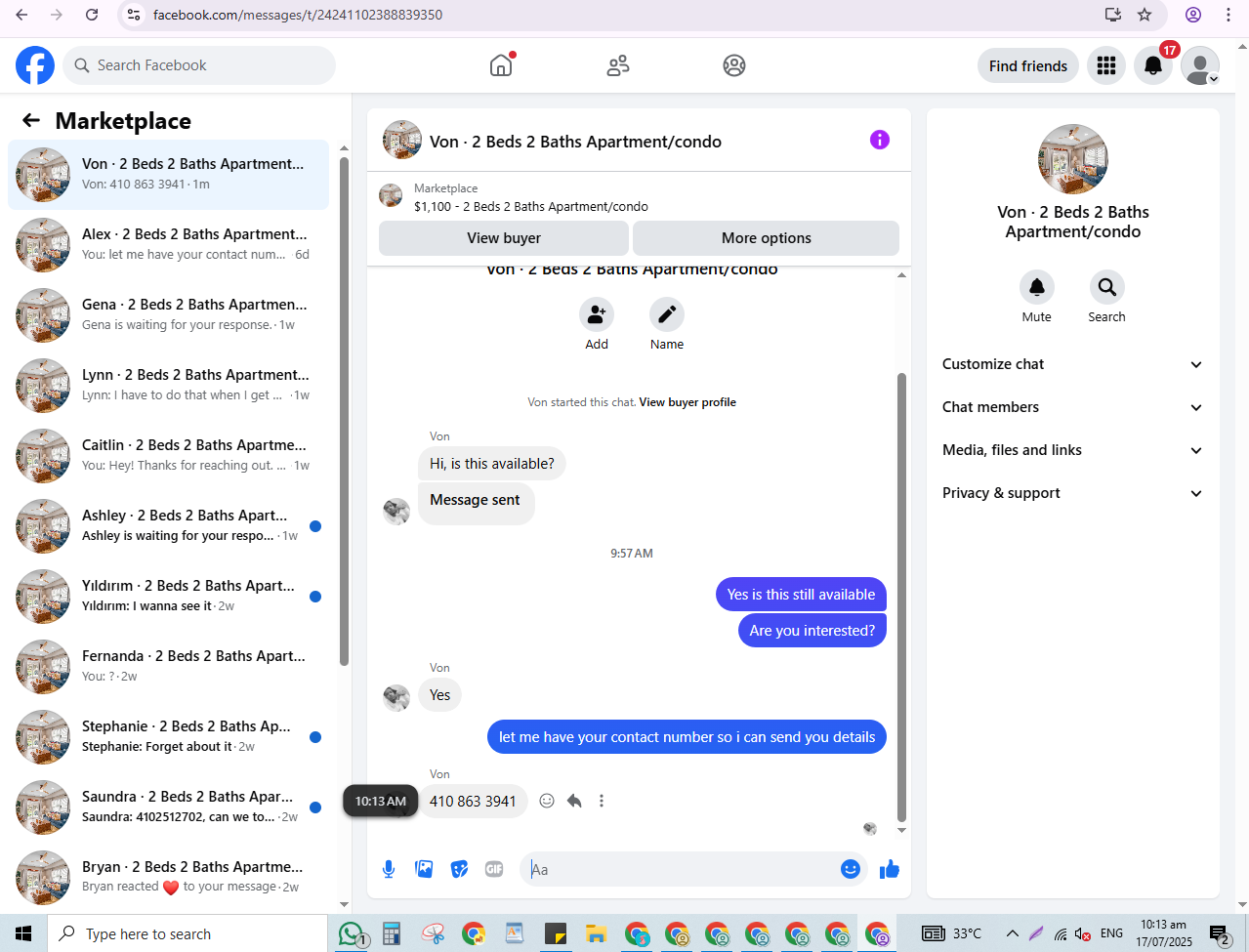Record a voice clip microphone icon
Viewport: 1249px width, 952px height.
click(389, 869)
